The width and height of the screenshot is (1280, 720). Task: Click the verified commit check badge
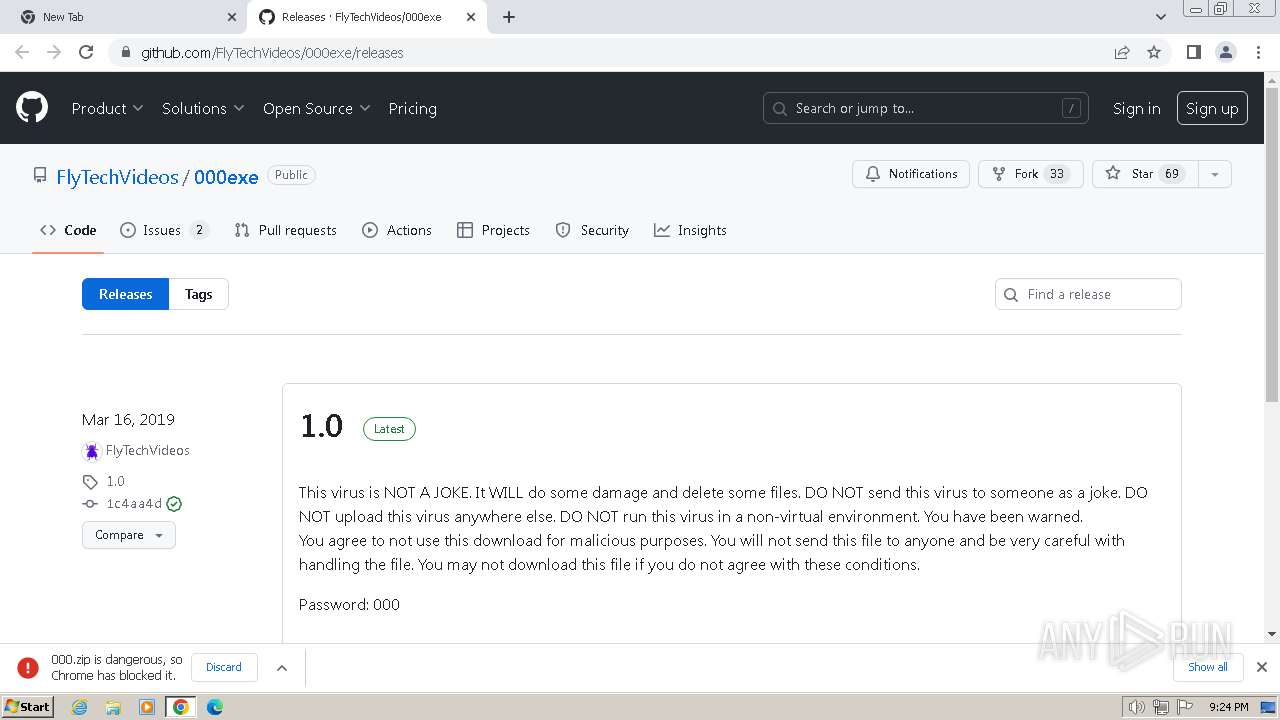click(174, 504)
